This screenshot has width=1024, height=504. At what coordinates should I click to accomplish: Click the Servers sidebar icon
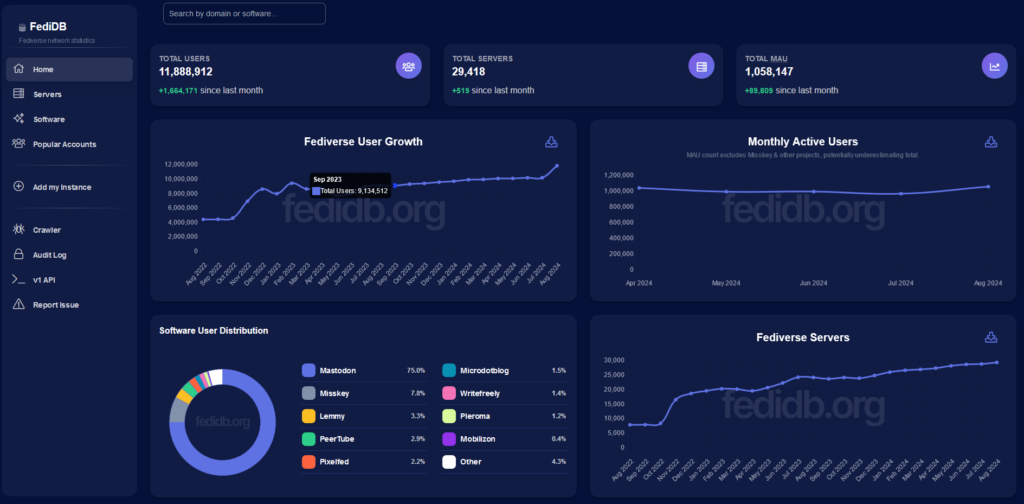click(19, 94)
